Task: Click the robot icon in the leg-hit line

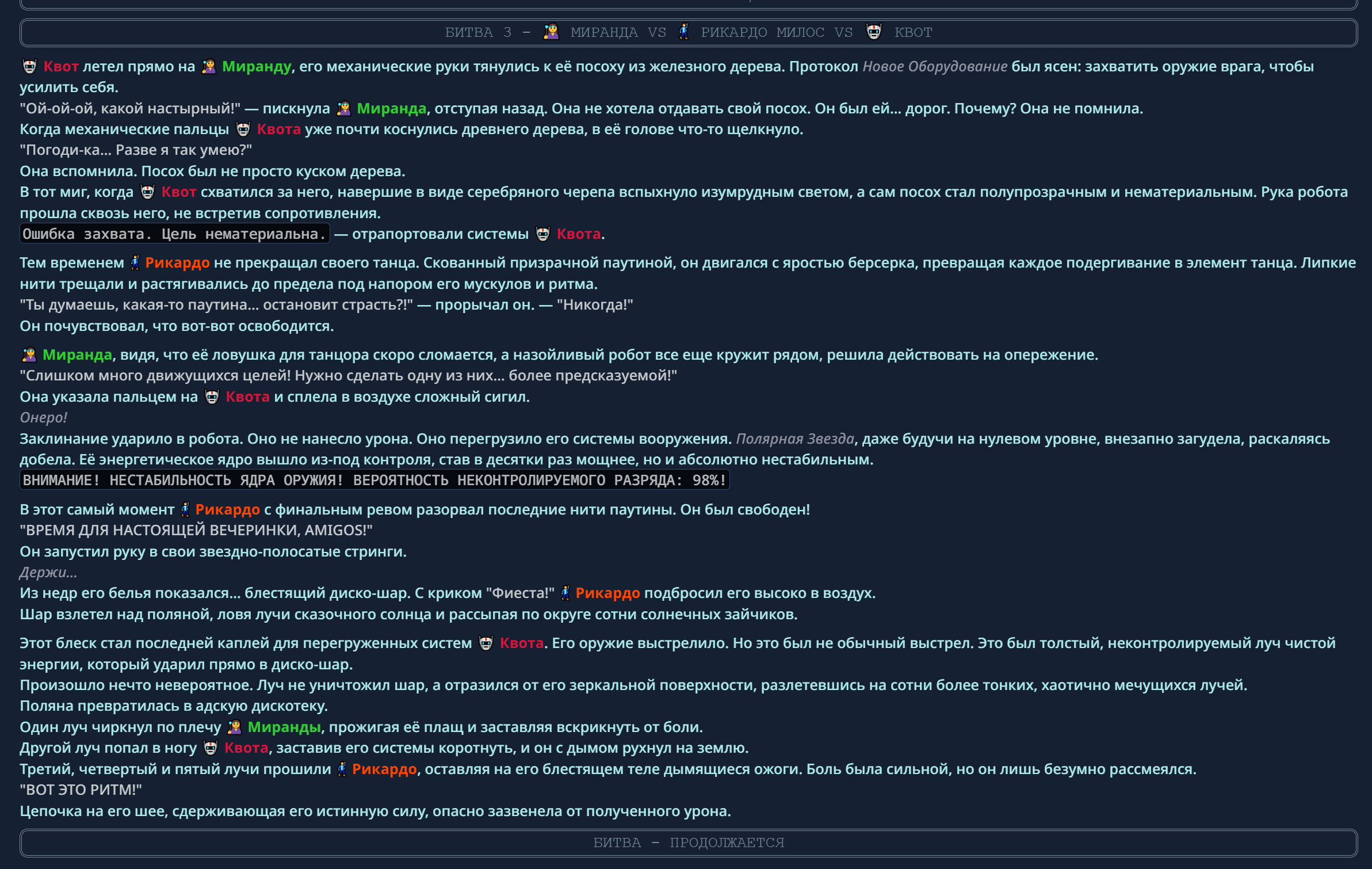Action: coord(211,748)
